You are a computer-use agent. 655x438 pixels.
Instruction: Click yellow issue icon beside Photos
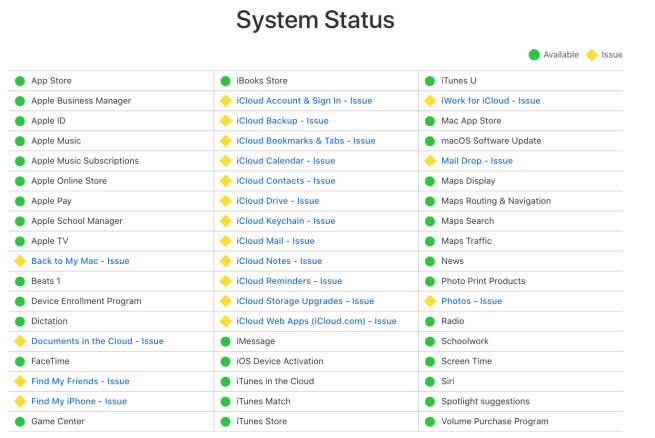(x=430, y=301)
